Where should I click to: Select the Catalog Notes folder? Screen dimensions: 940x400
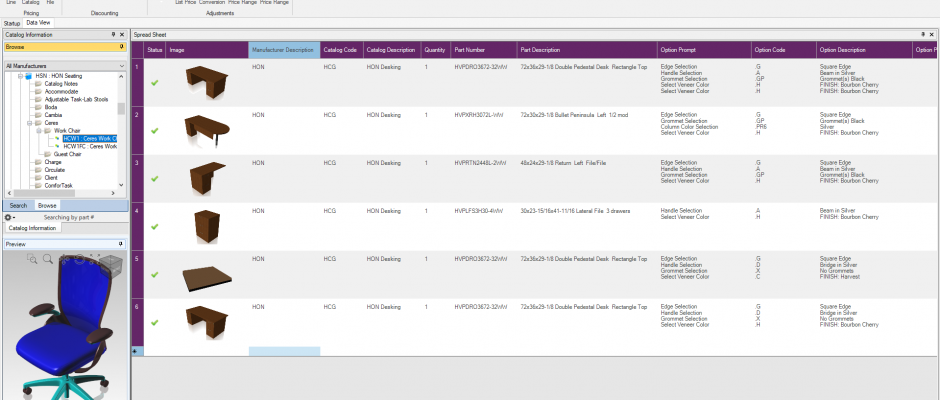61,84
